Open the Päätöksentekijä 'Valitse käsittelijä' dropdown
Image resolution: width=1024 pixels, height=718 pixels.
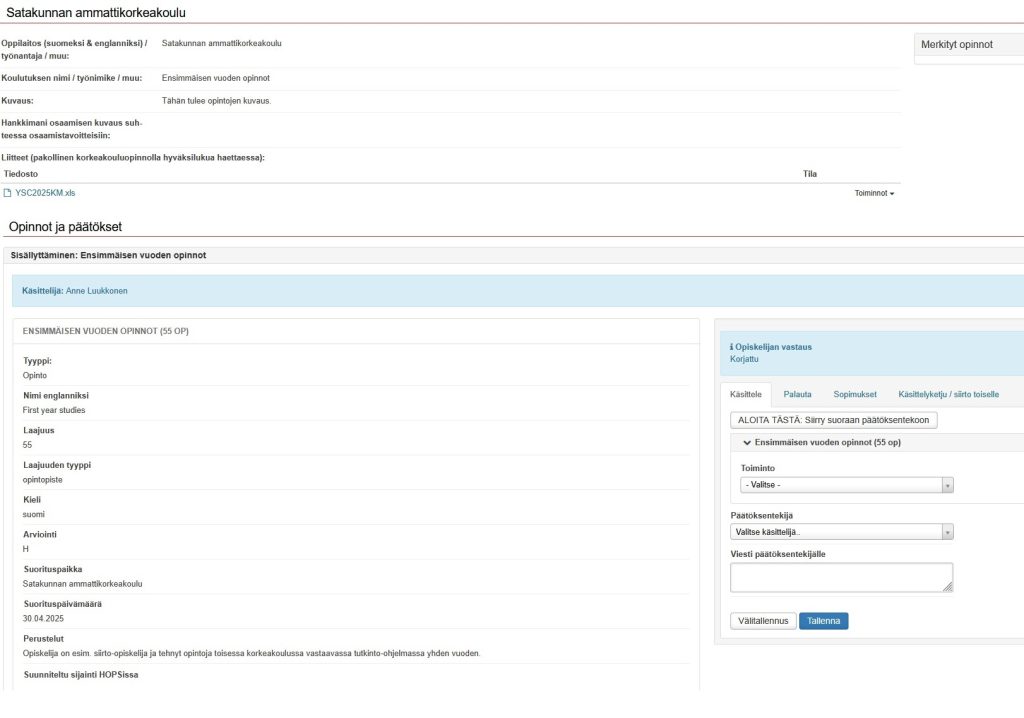pos(842,532)
